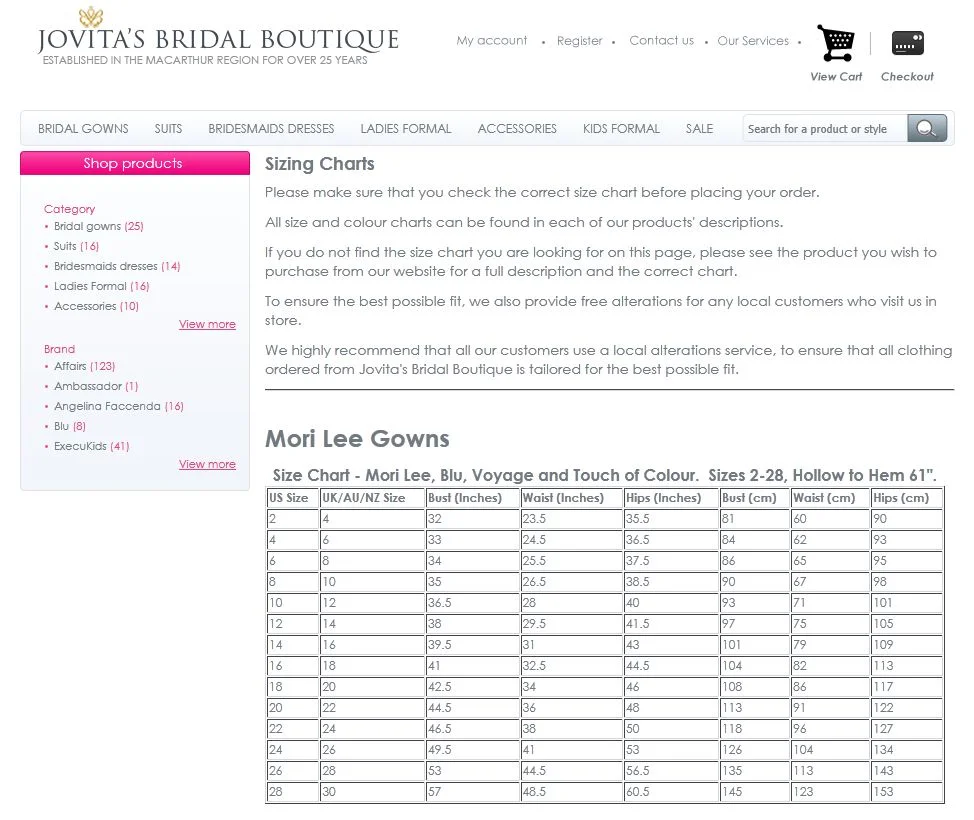Click the waist value 23.5 cell
The width and height of the screenshot is (974, 820).
(x=571, y=519)
